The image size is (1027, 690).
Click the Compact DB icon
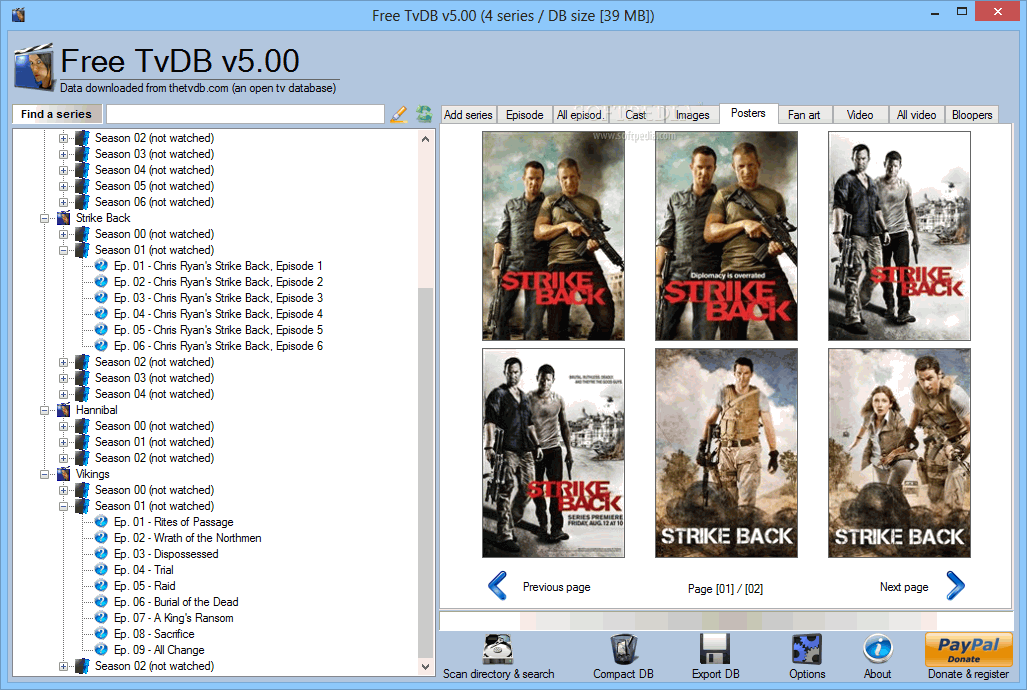[x=624, y=649]
